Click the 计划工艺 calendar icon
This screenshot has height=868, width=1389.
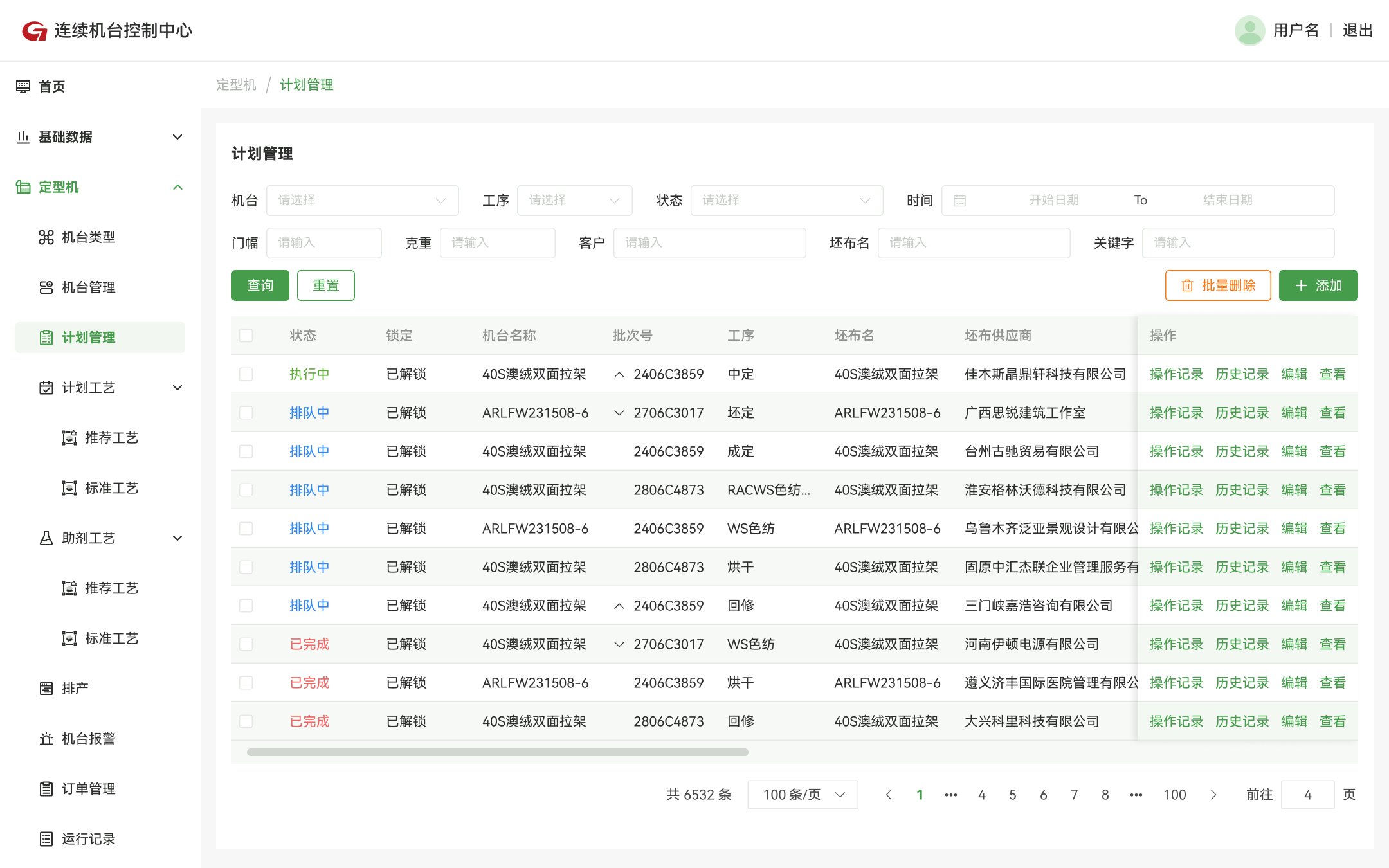(x=46, y=387)
